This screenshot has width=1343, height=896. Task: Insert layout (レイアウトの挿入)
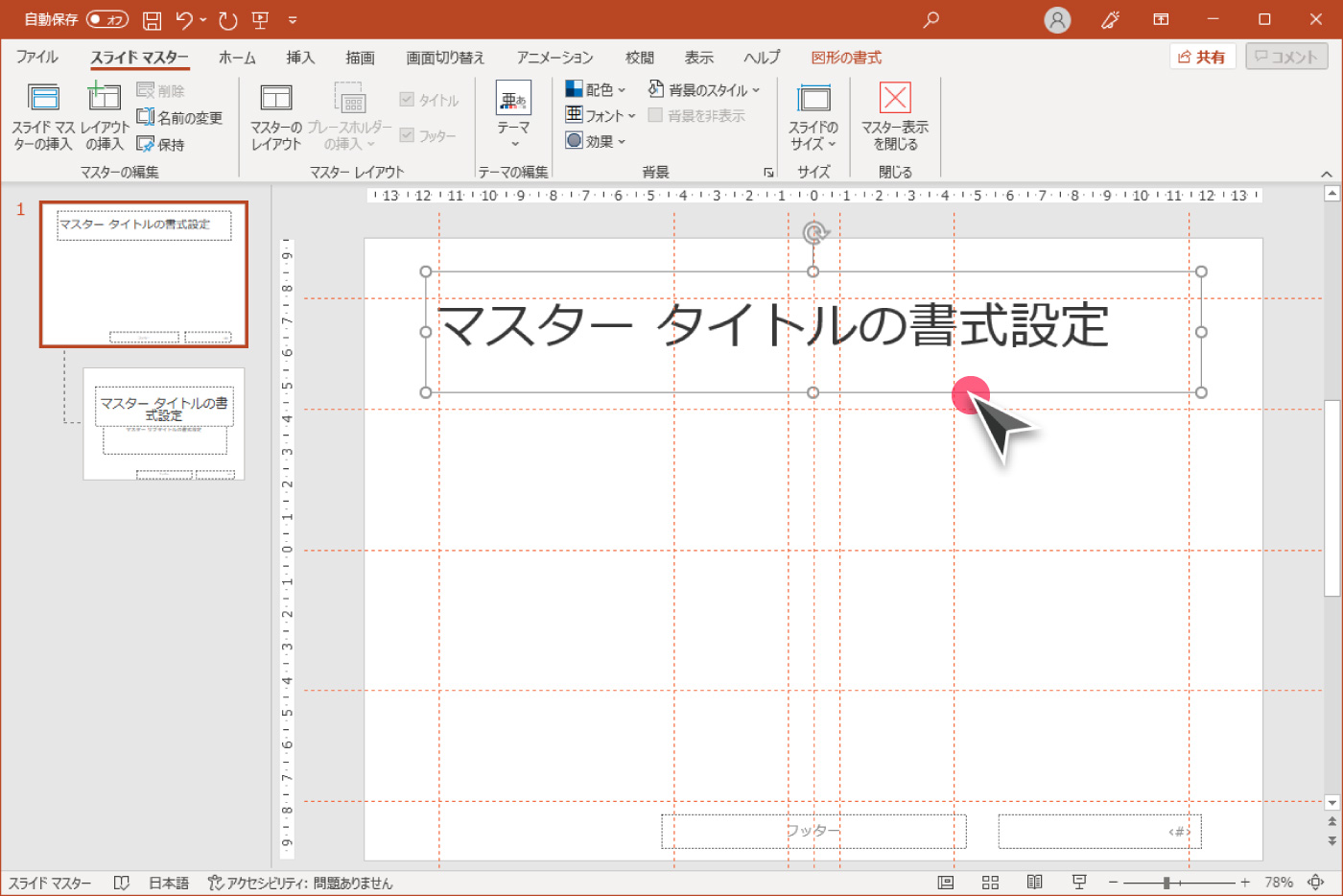point(105,118)
